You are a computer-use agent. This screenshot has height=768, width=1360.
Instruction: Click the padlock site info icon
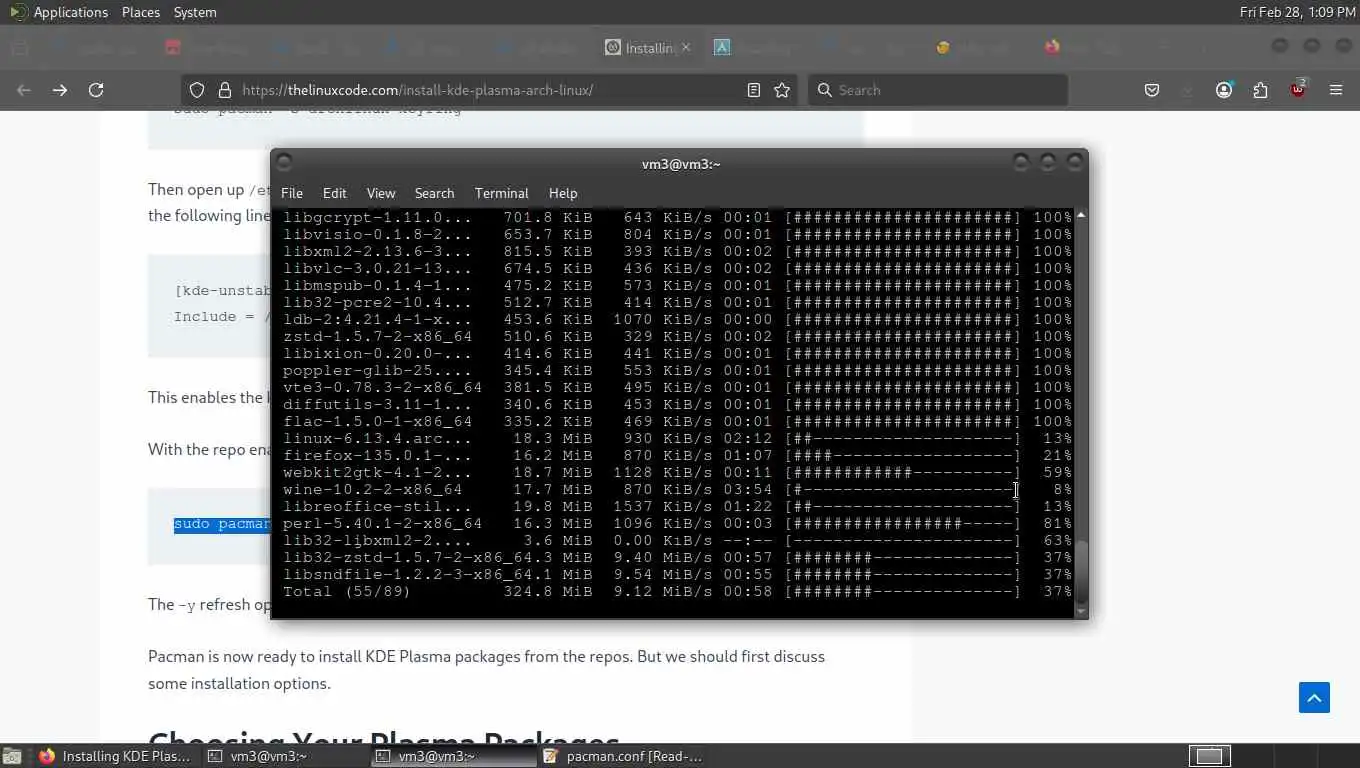click(224, 90)
